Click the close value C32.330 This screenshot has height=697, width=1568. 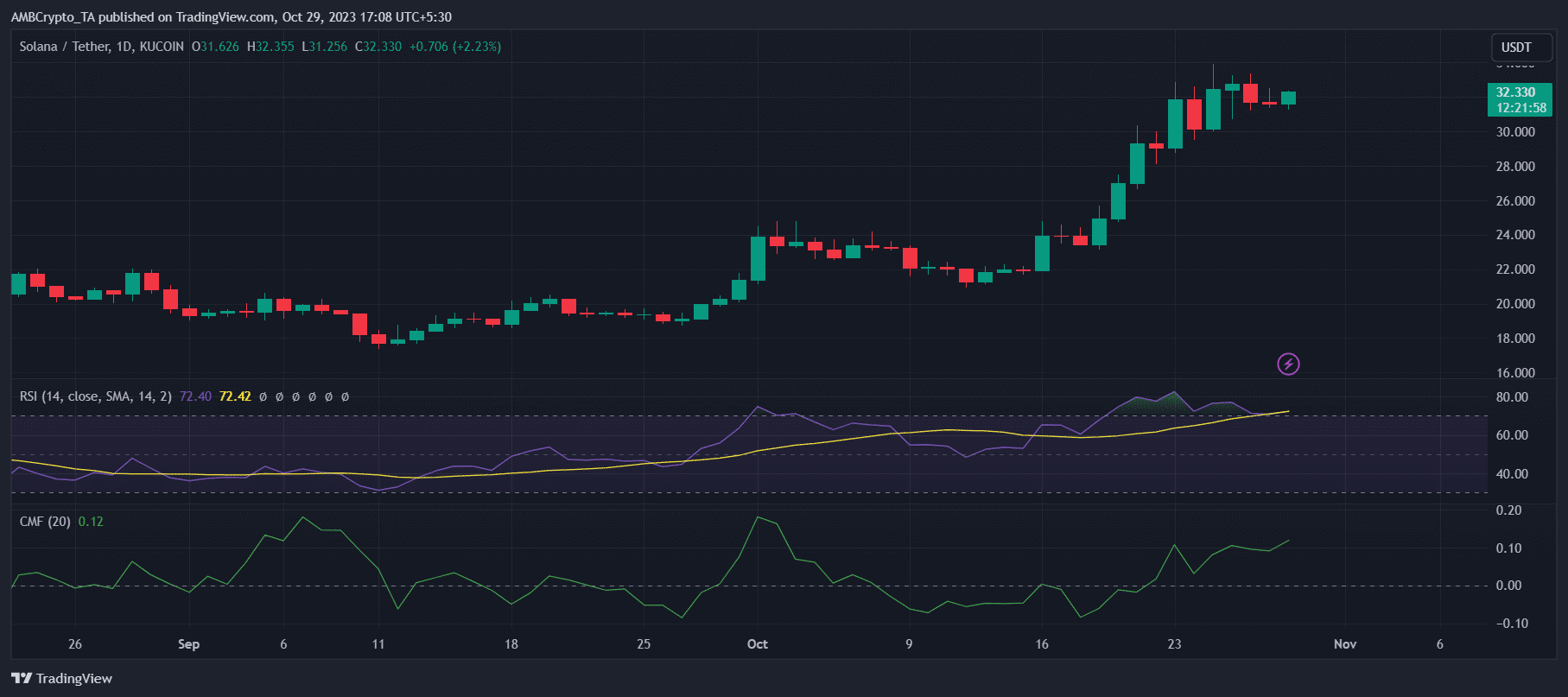[378, 47]
